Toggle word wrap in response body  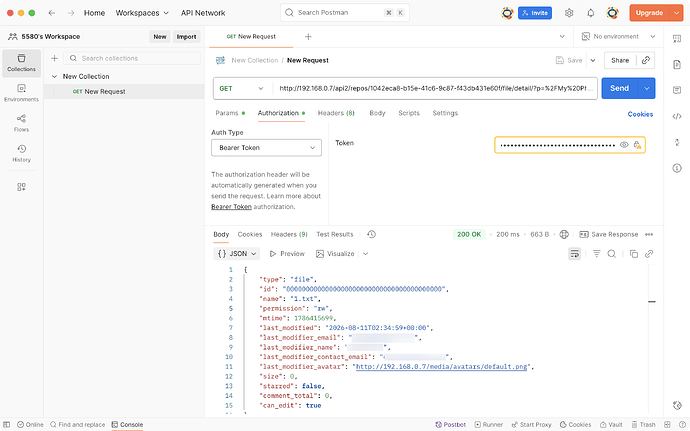coord(574,254)
